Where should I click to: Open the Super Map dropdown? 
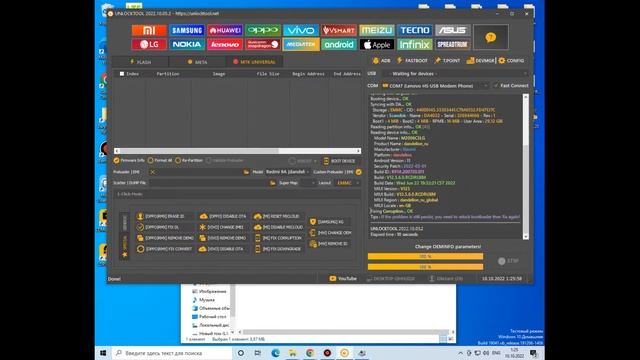[307, 183]
